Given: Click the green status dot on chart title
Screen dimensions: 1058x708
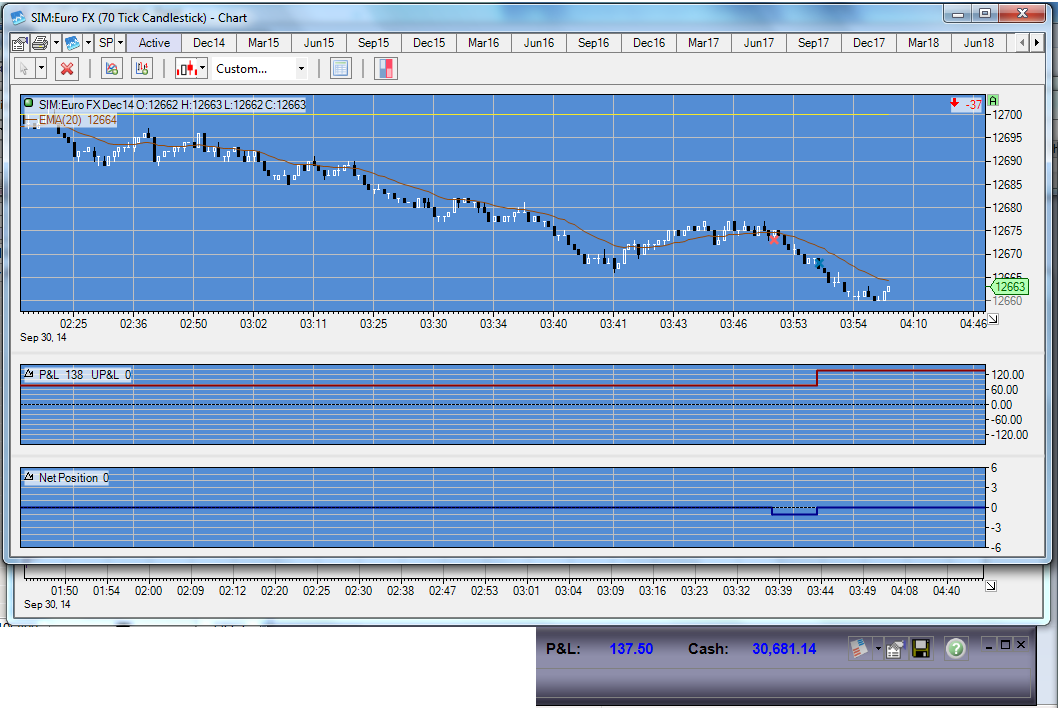Looking at the screenshot, I should [28, 103].
